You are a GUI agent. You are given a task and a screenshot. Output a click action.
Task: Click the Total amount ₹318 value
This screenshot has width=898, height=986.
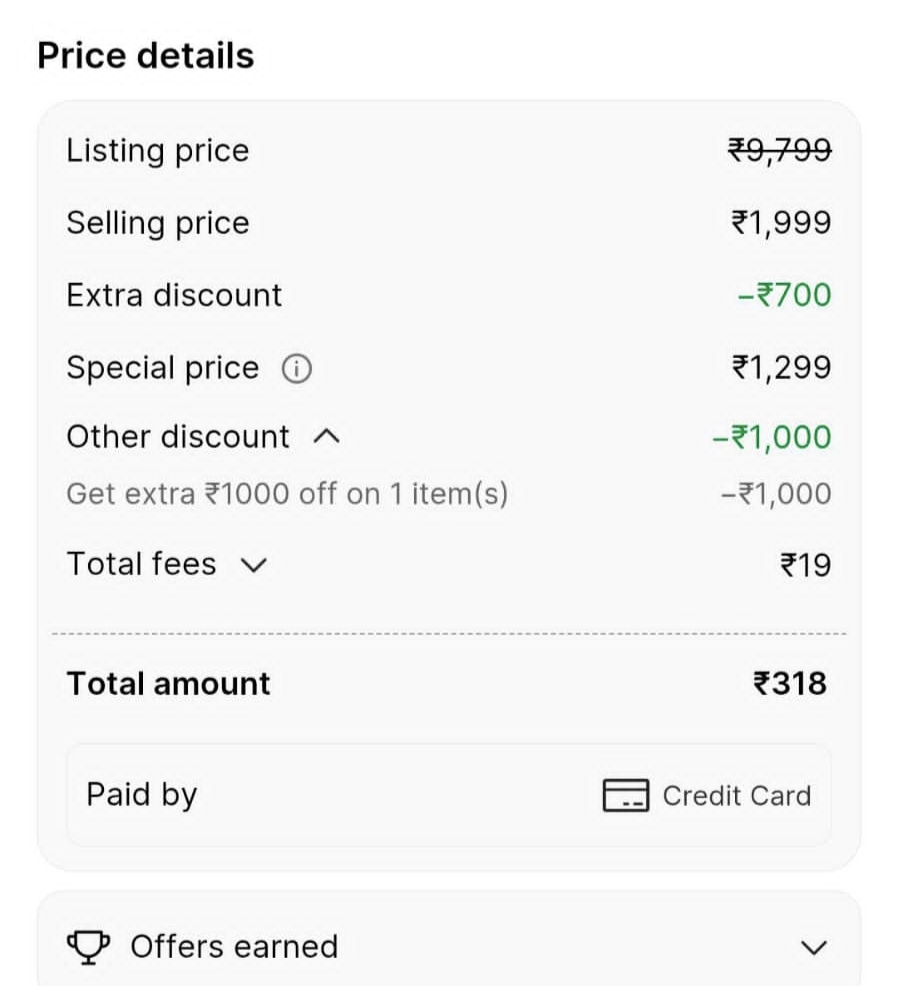(x=789, y=683)
